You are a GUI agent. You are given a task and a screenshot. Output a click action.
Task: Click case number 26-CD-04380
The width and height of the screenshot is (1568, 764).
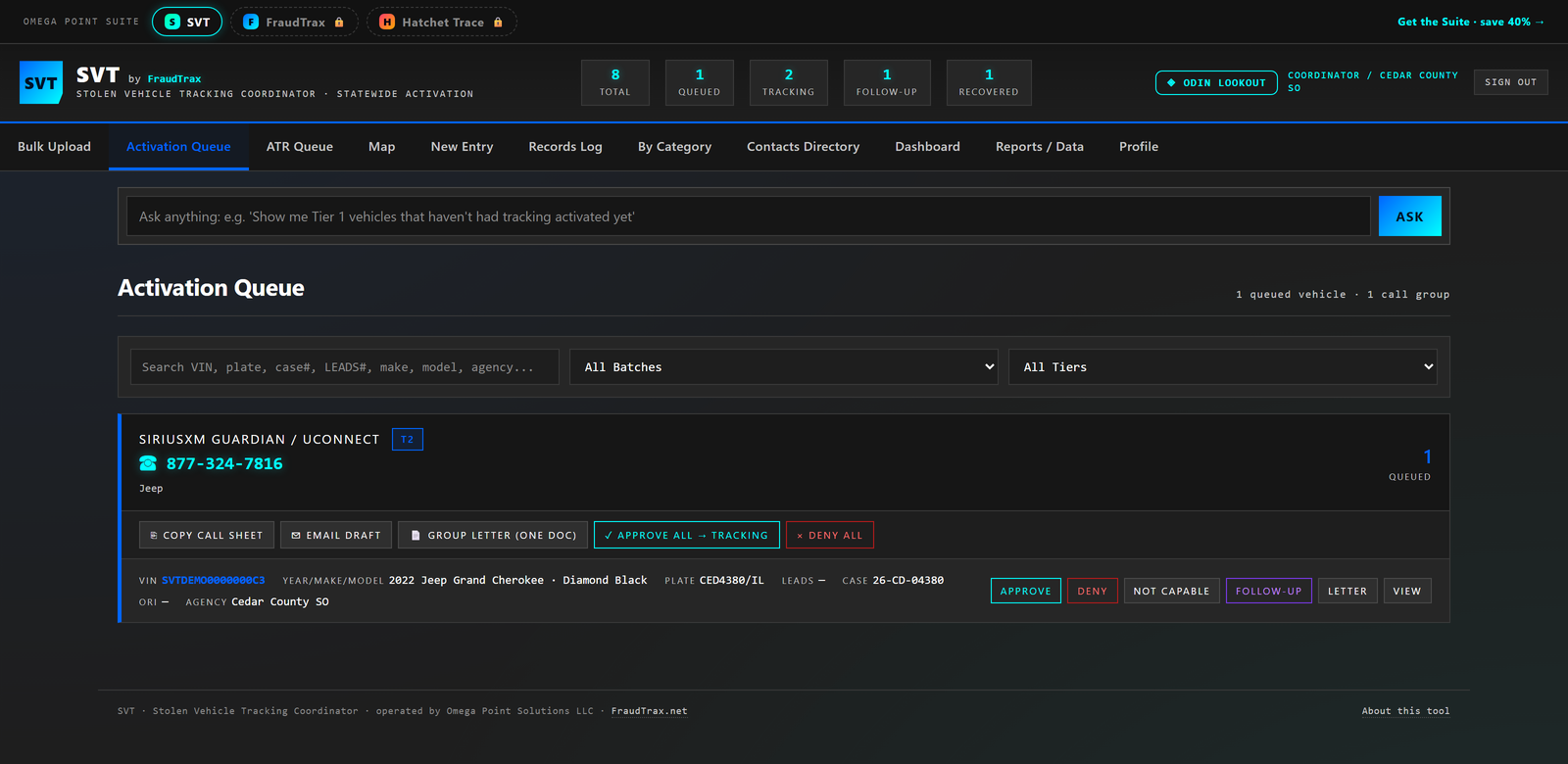coord(908,580)
